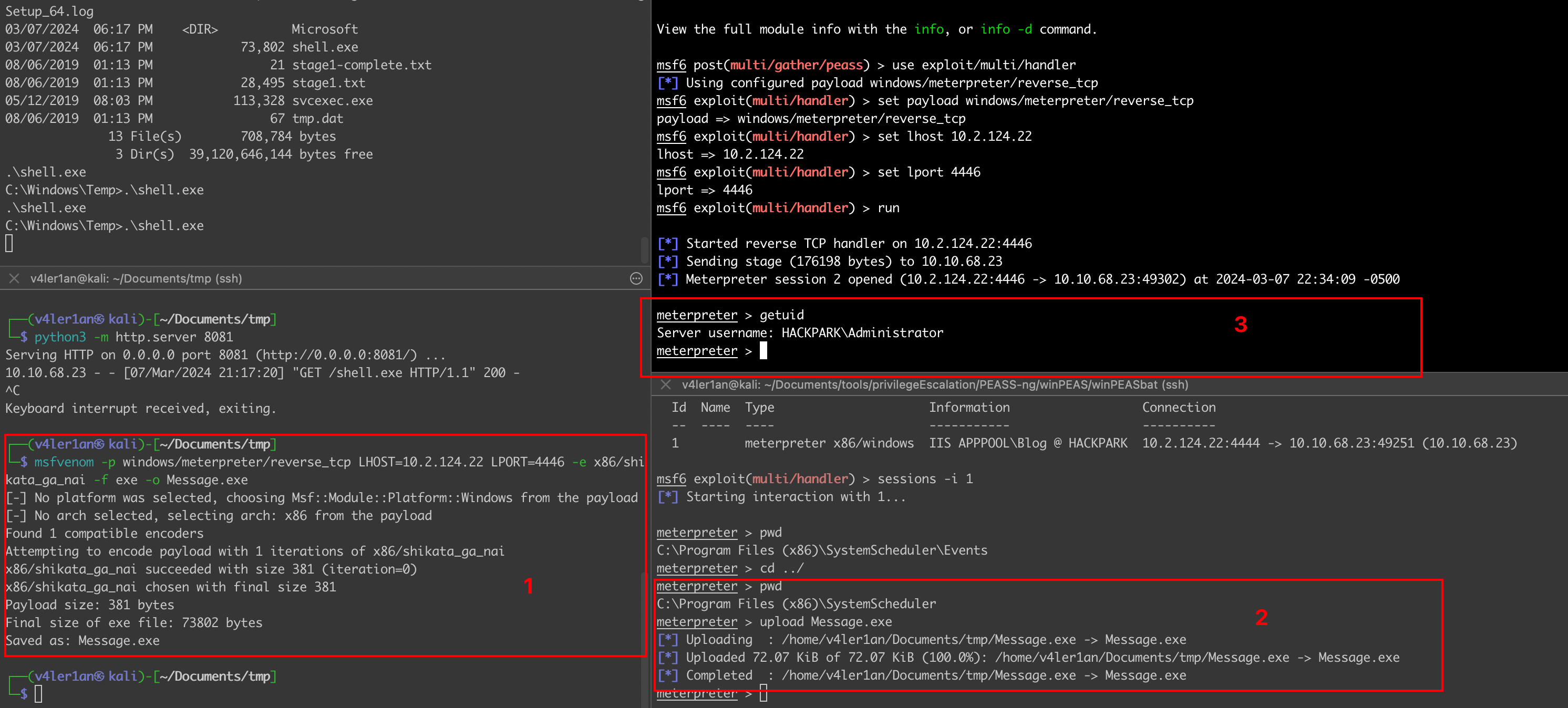Click scrollbar thumb in Windows Temp pane
1568x708 pixels.
(x=644, y=249)
